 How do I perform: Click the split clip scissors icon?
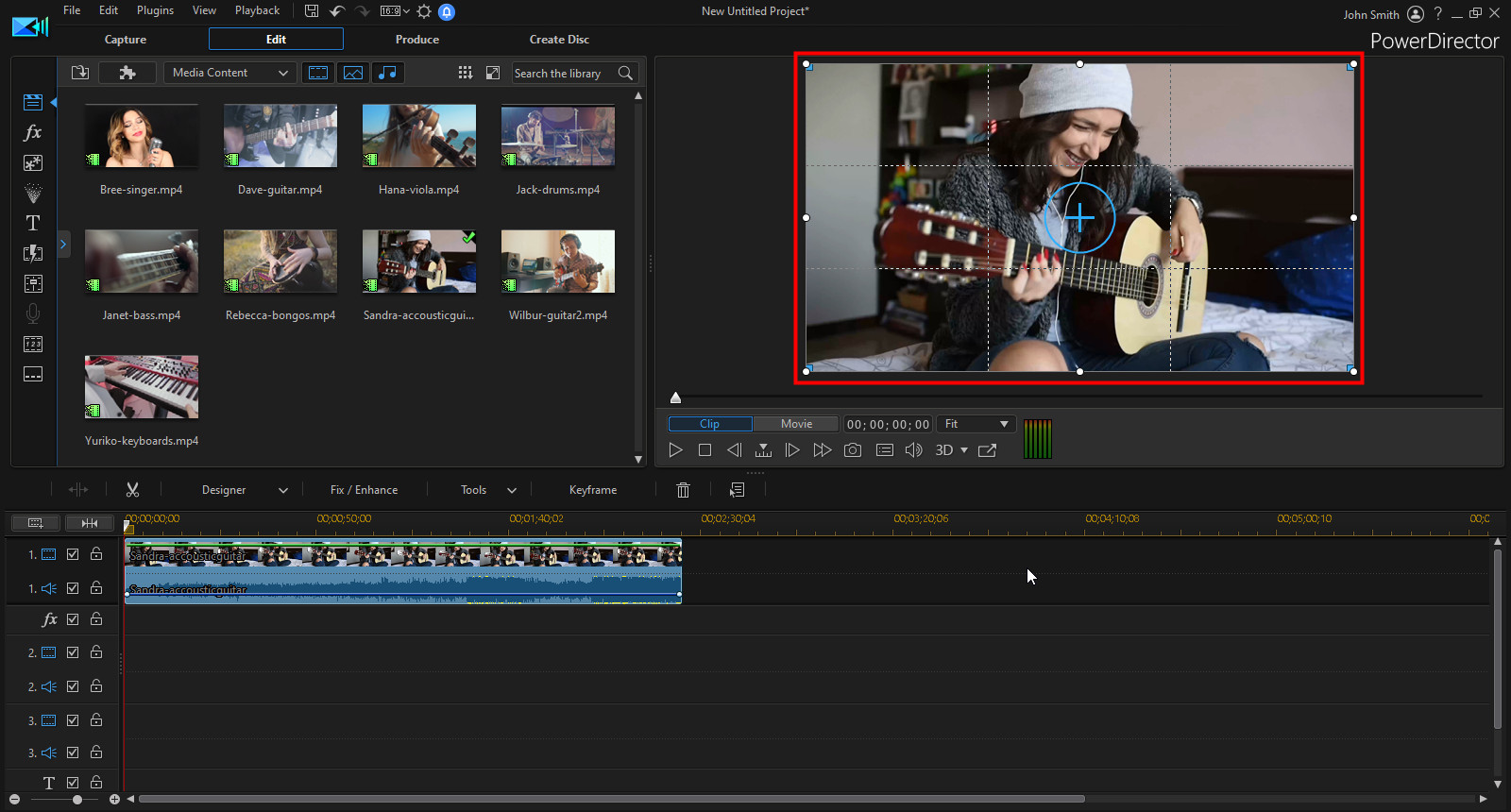coord(132,490)
